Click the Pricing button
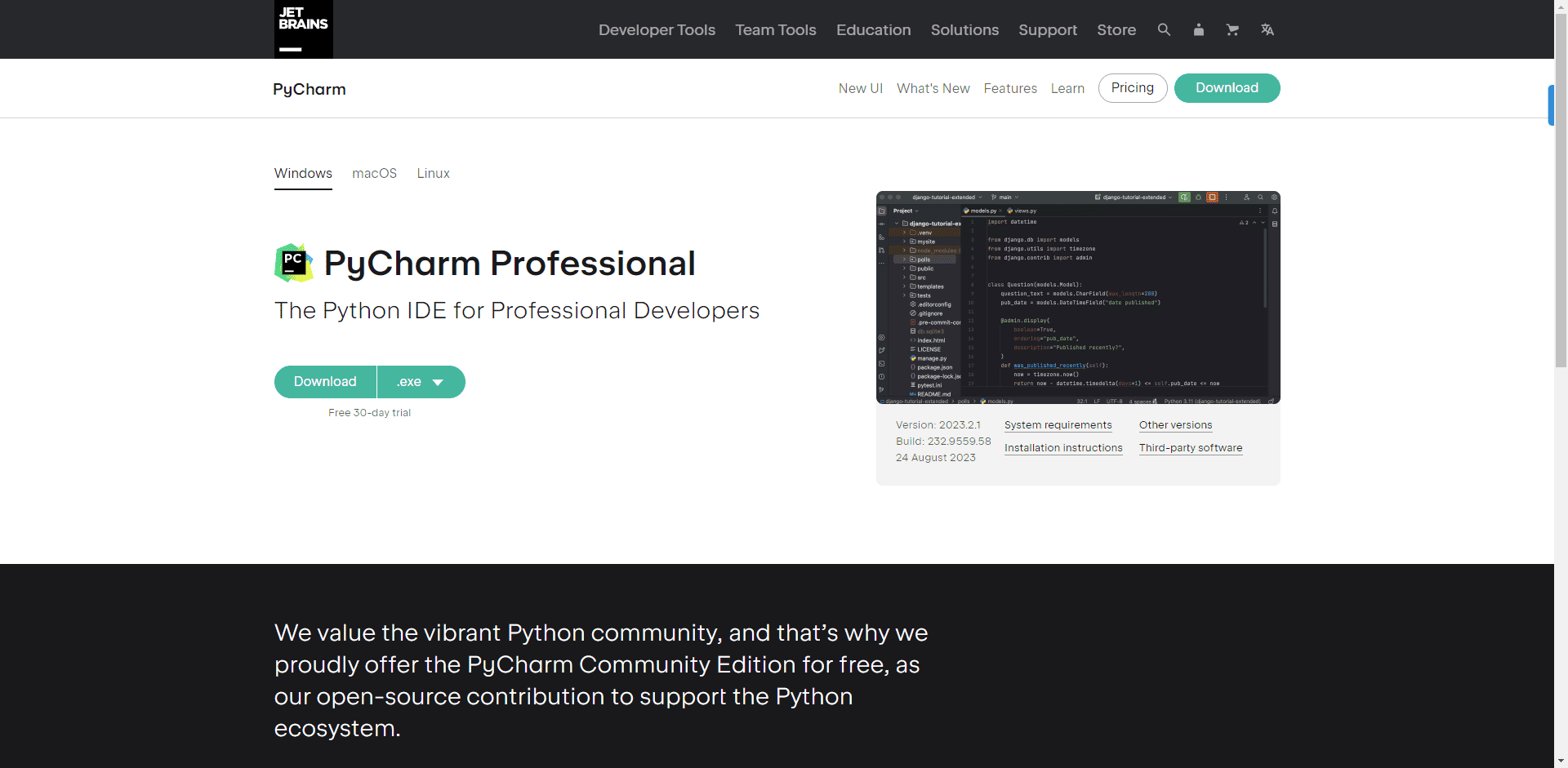 click(1133, 88)
